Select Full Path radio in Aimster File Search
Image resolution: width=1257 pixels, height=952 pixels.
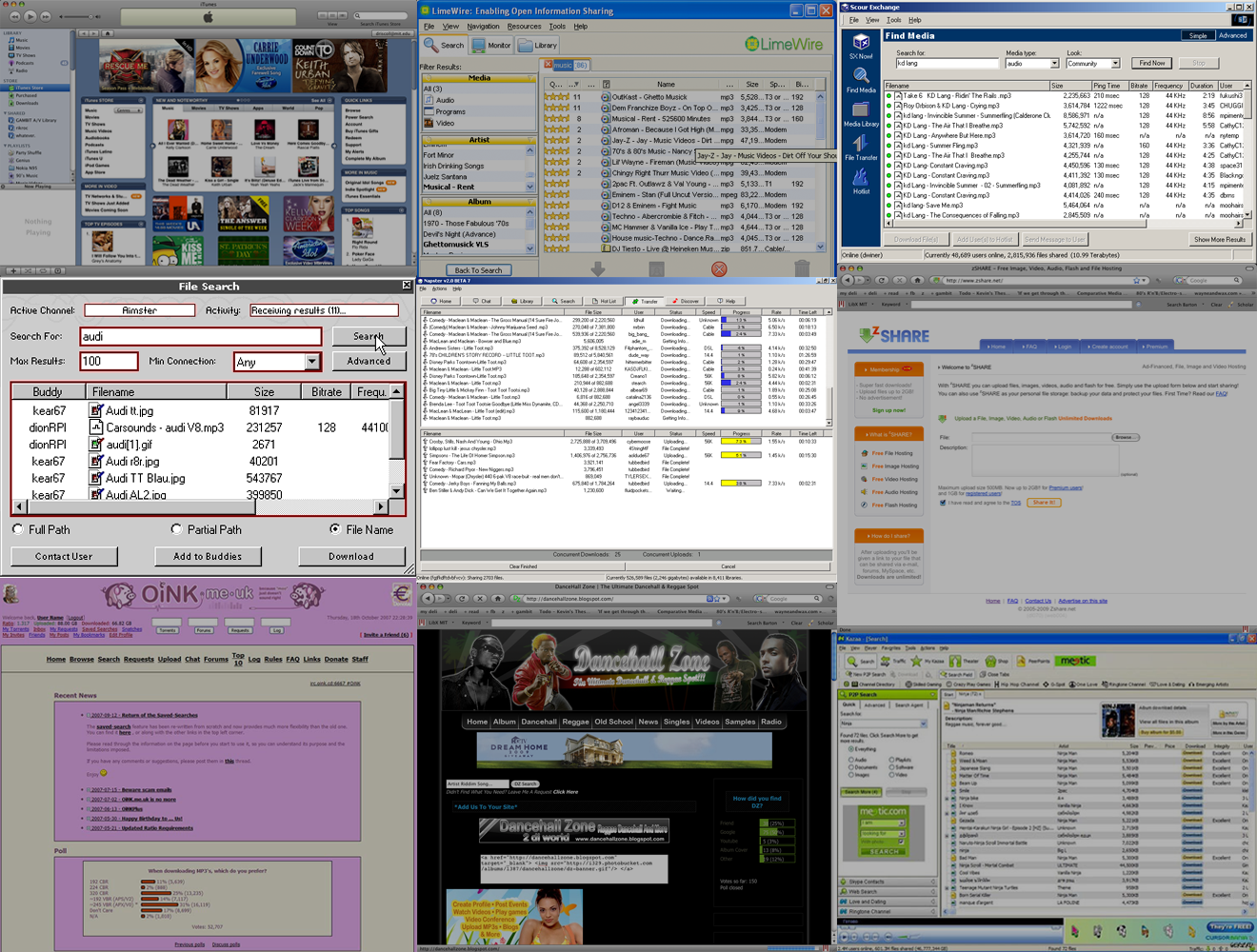pos(17,529)
